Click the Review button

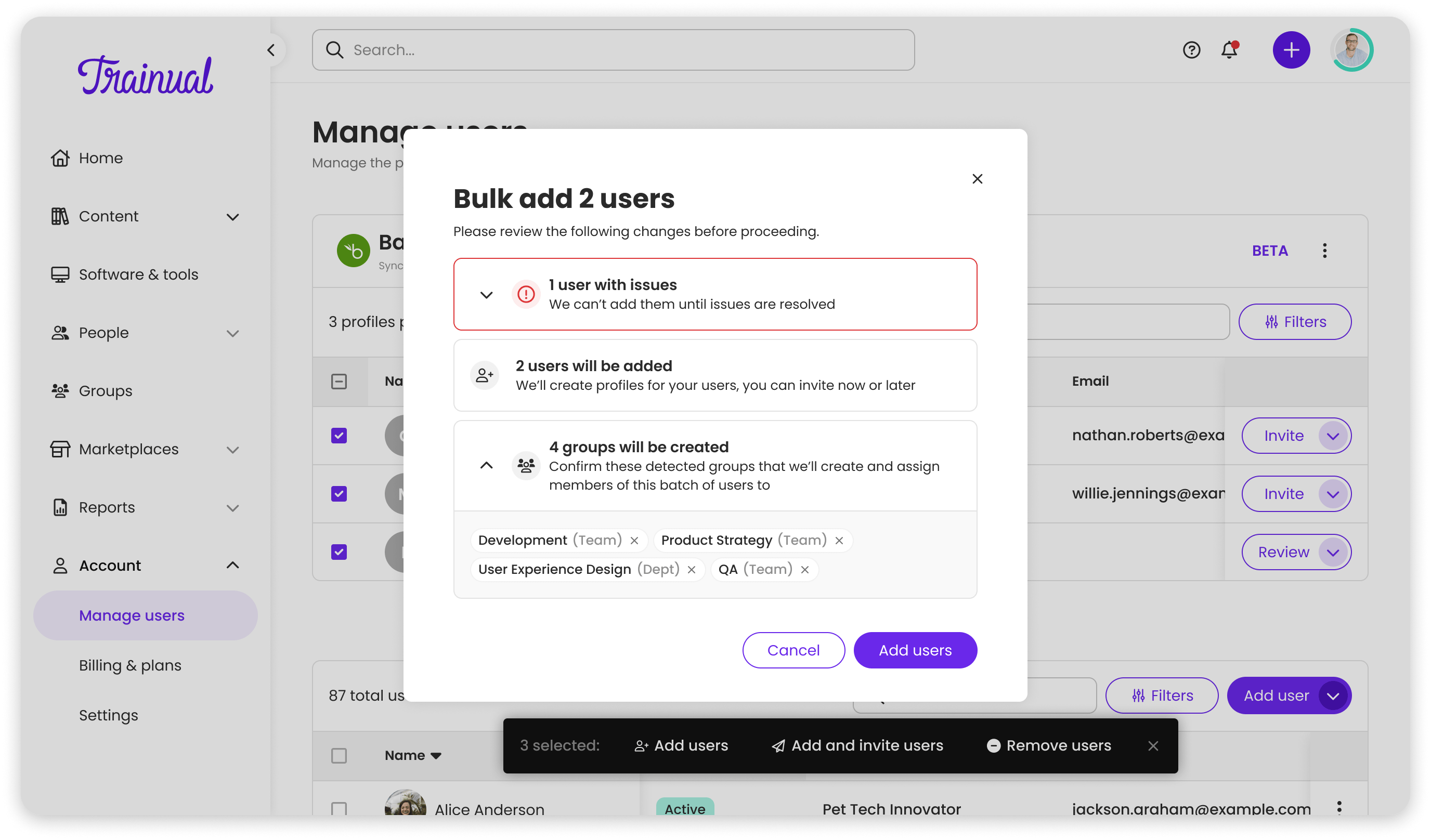coord(1283,552)
